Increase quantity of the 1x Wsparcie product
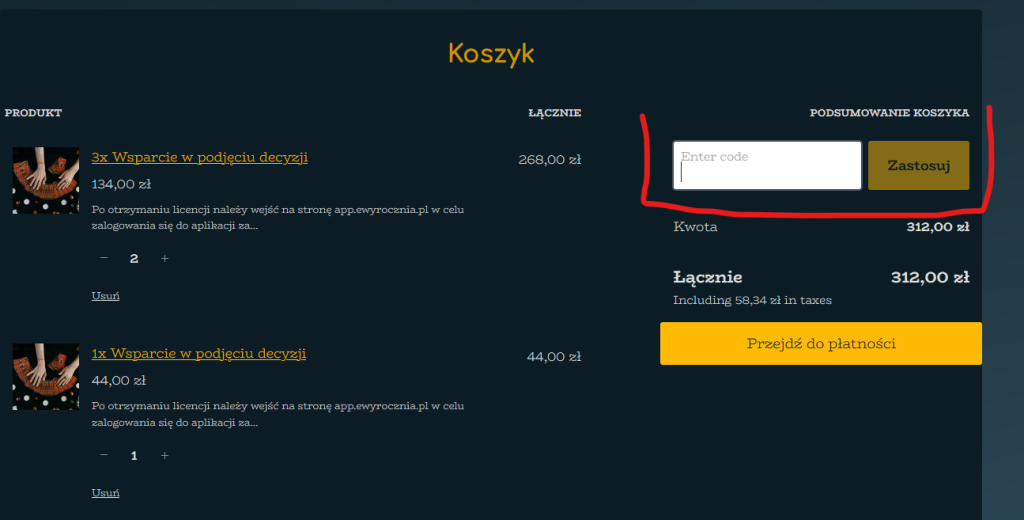Image resolution: width=1024 pixels, height=520 pixels. pyautogui.click(x=165, y=455)
